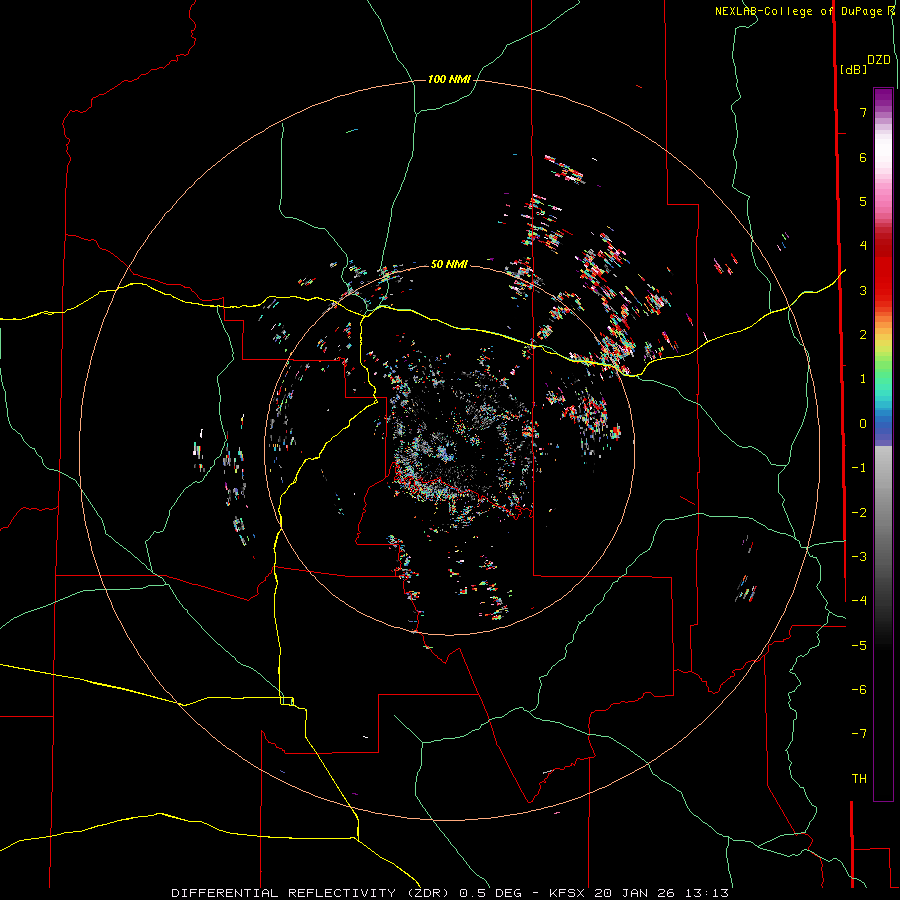The image size is (900, 900).
Task: Click the KFSX radar site identifier
Action: [567, 893]
